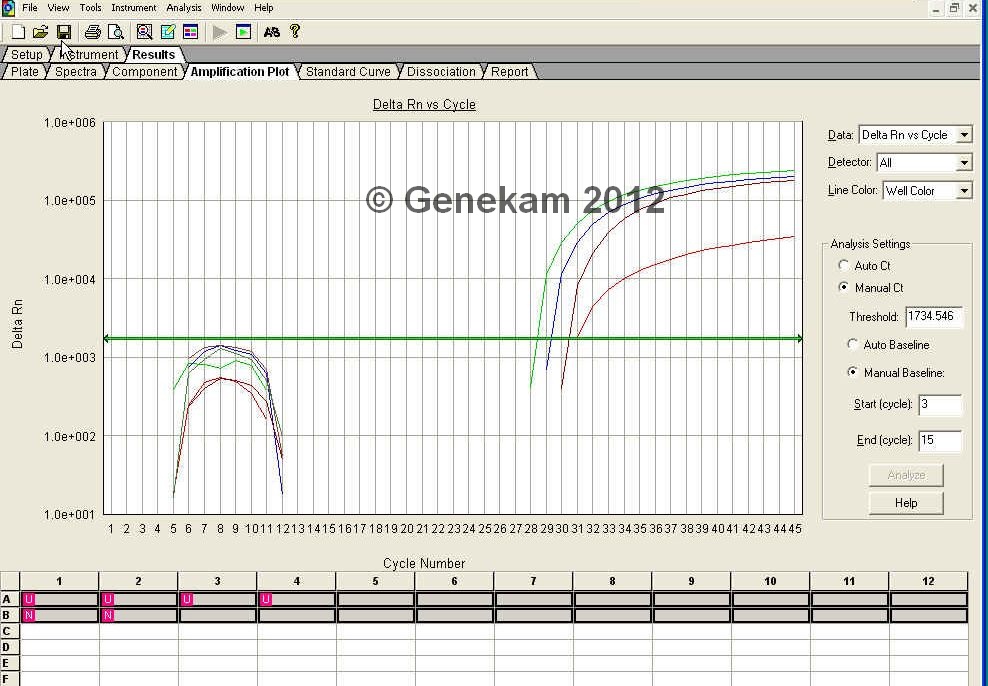Image resolution: width=988 pixels, height=686 pixels.
Task: Switch to the Setup tab
Action: 26,54
